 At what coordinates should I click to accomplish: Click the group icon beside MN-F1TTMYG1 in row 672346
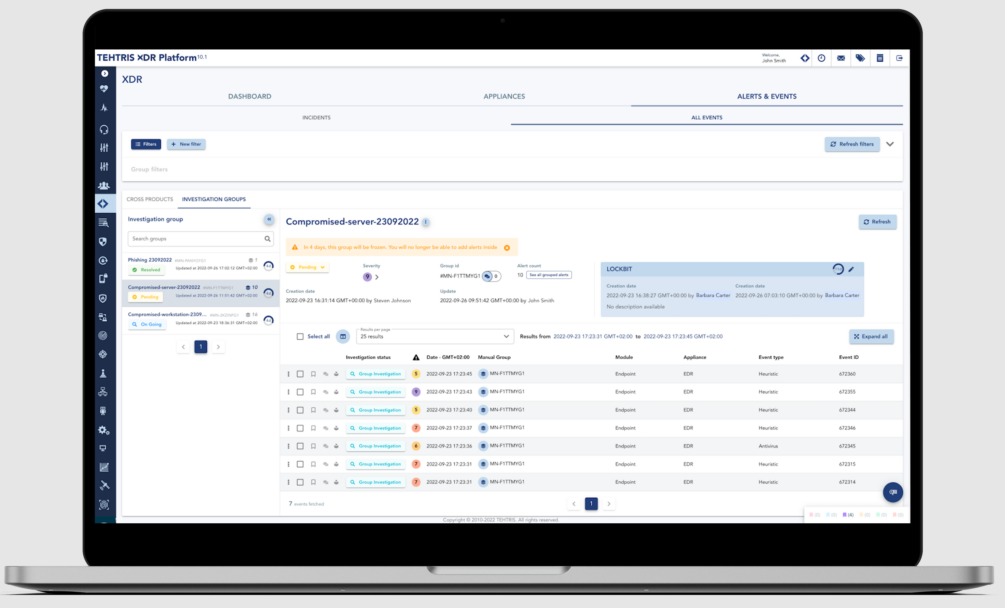483,428
